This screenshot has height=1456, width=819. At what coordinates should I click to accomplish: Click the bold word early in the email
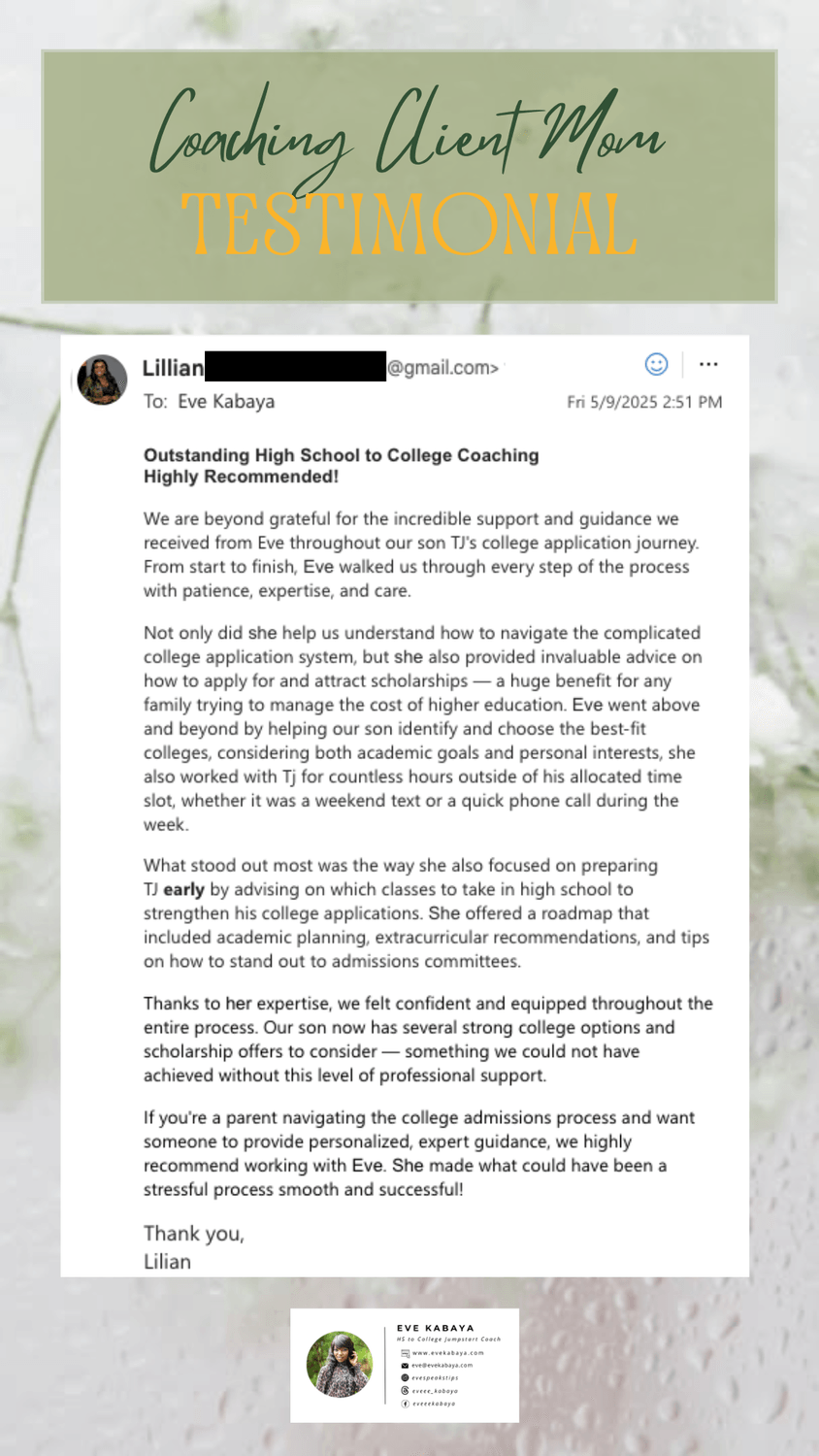pyautogui.click(x=183, y=889)
